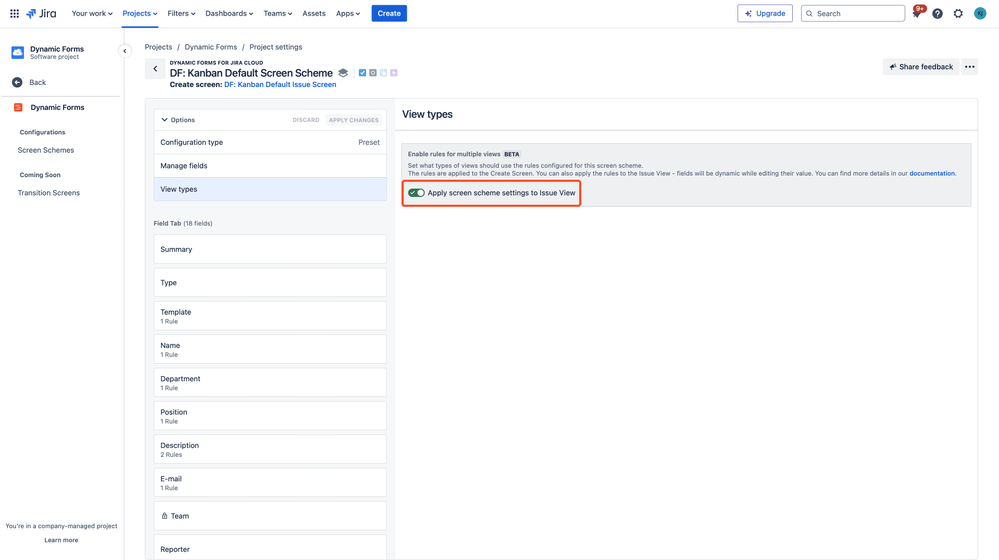Go back using header arrow button
This screenshot has width=999, height=560.
[155, 69]
